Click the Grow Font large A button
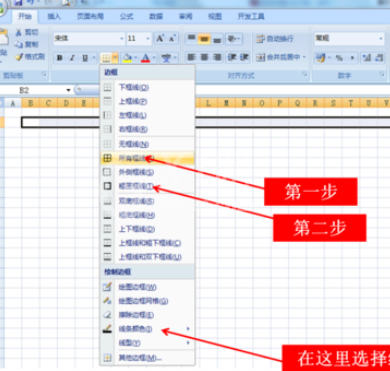This screenshot has width=390, height=371. [160, 39]
